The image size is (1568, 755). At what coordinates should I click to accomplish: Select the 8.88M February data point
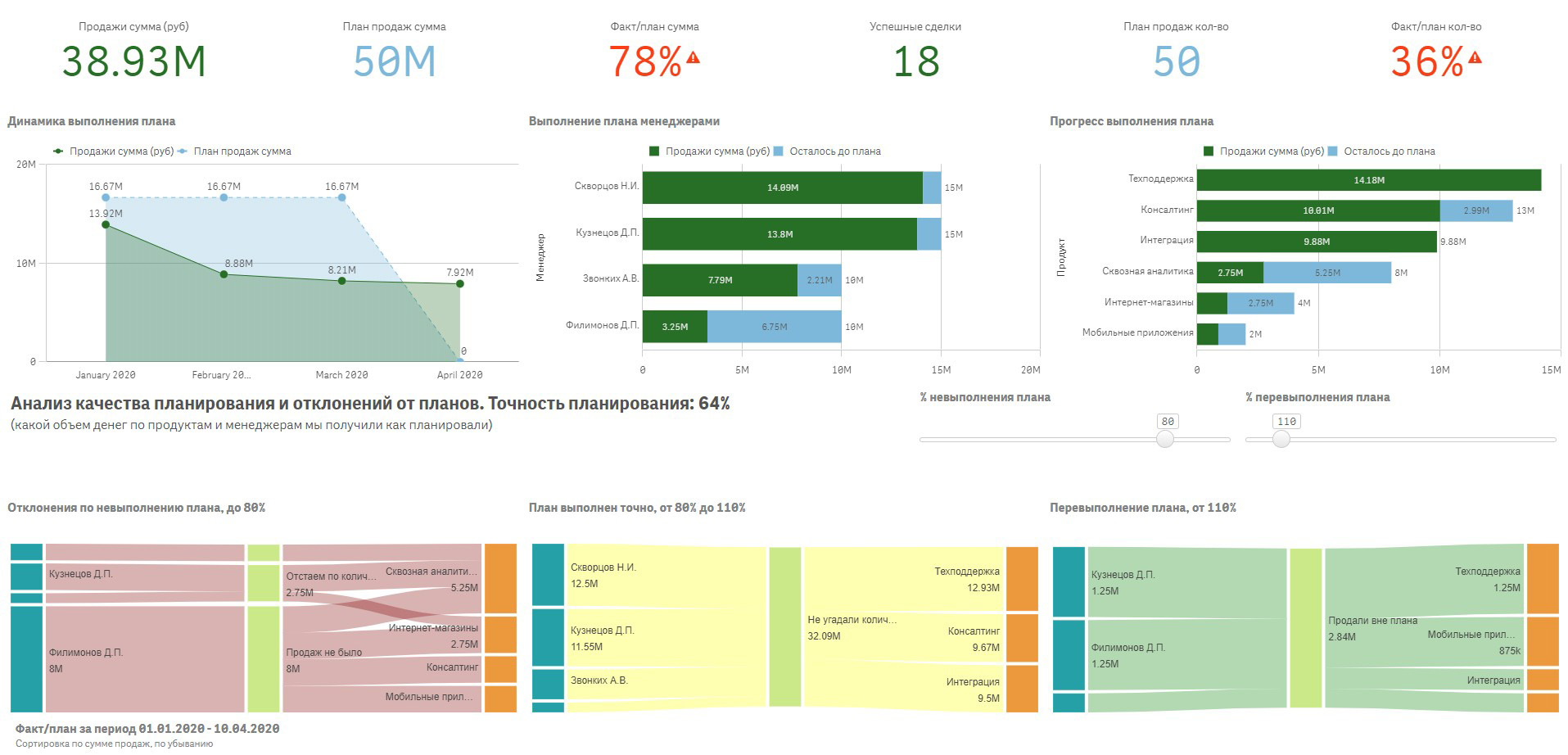pos(224,274)
